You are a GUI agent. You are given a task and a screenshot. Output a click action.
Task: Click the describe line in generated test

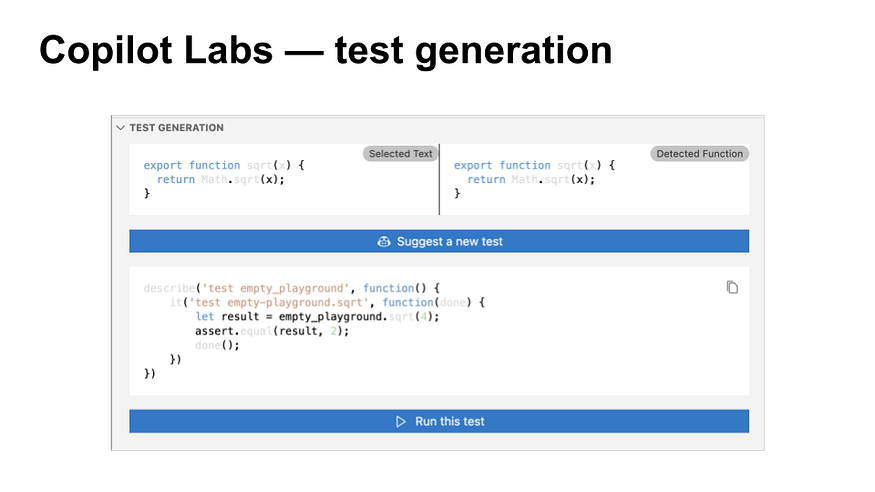(x=292, y=288)
